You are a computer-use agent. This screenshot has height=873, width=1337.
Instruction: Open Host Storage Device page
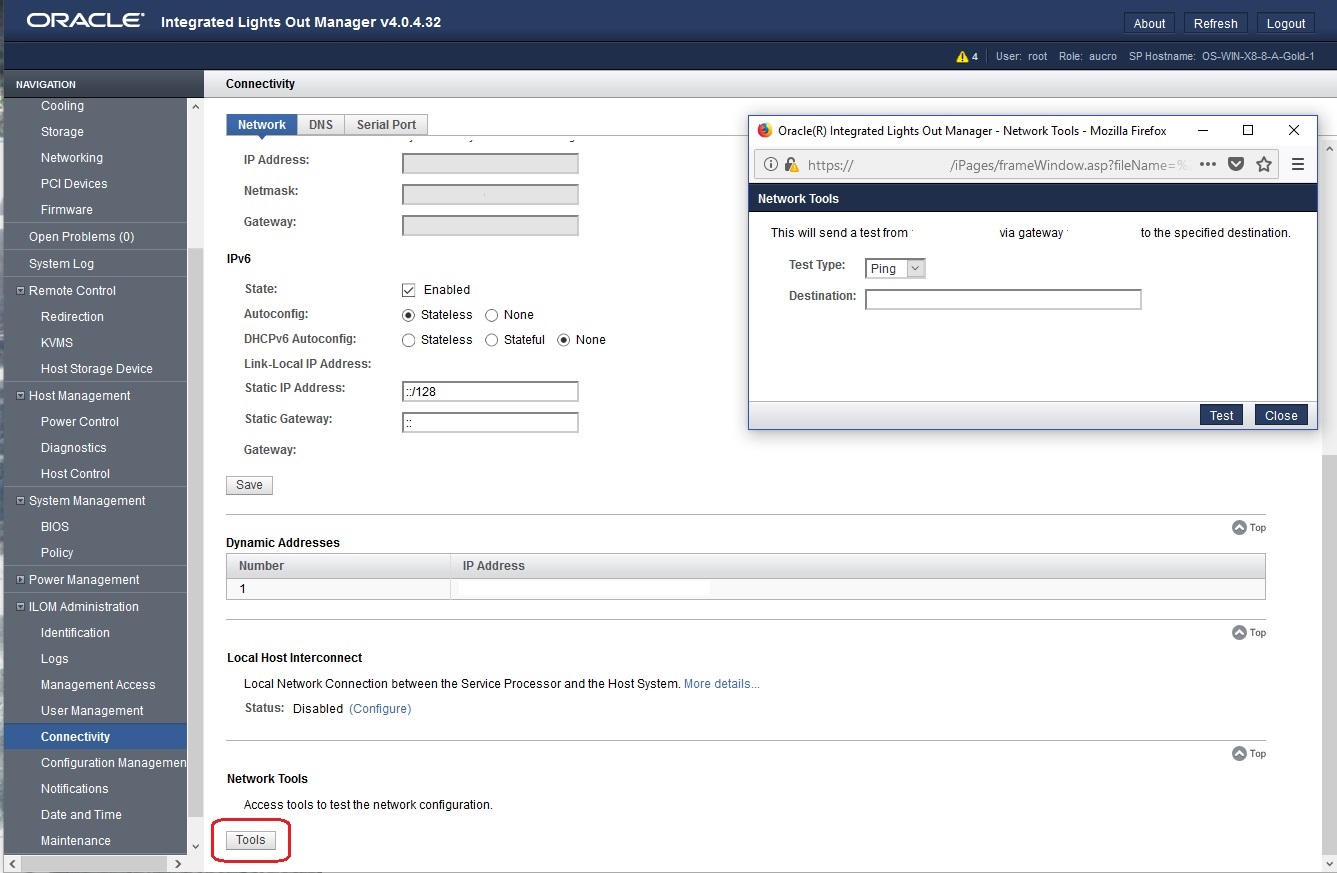(95, 369)
